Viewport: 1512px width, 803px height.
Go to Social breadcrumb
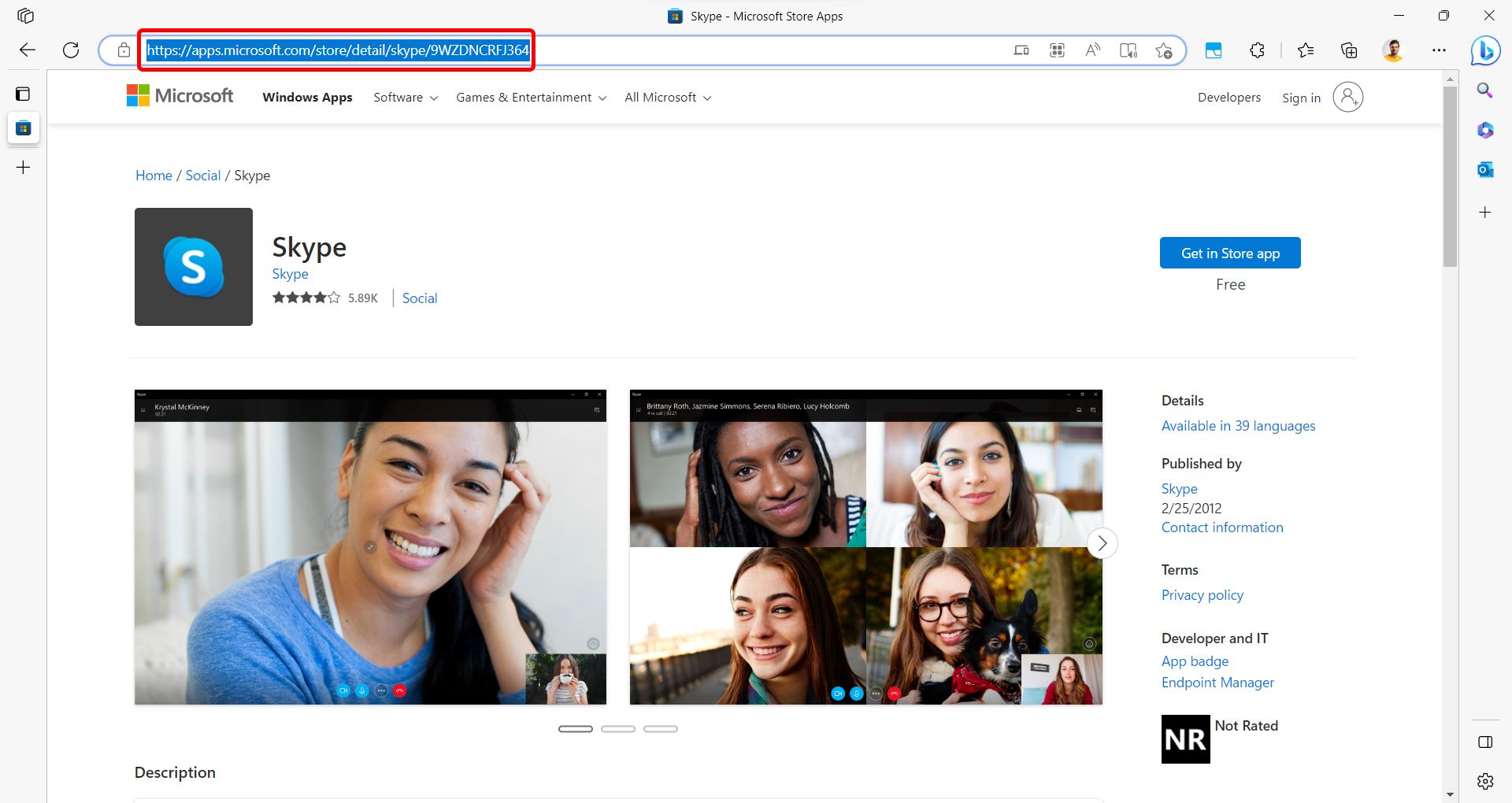click(203, 176)
